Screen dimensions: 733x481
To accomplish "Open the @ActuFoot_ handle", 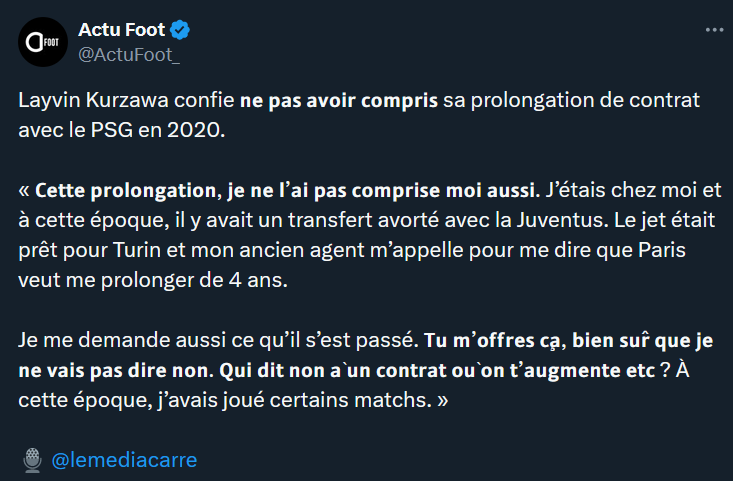I will [124, 53].
